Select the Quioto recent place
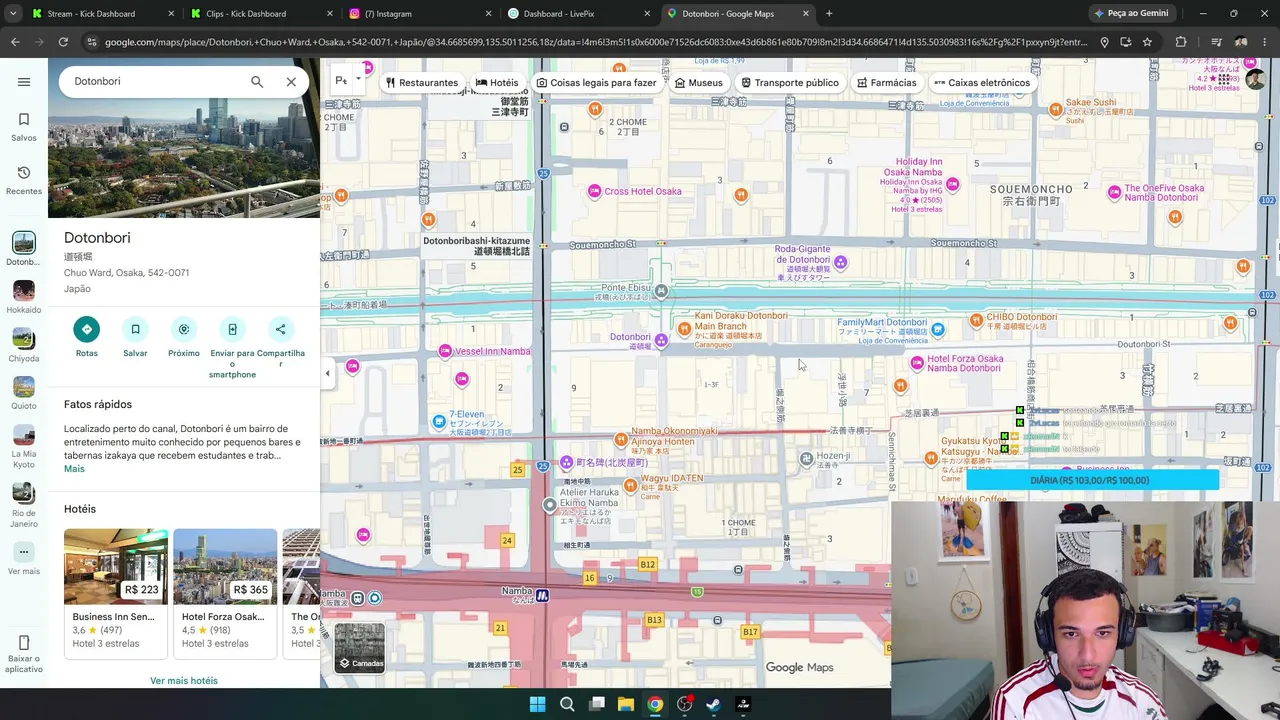 [x=24, y=393]
